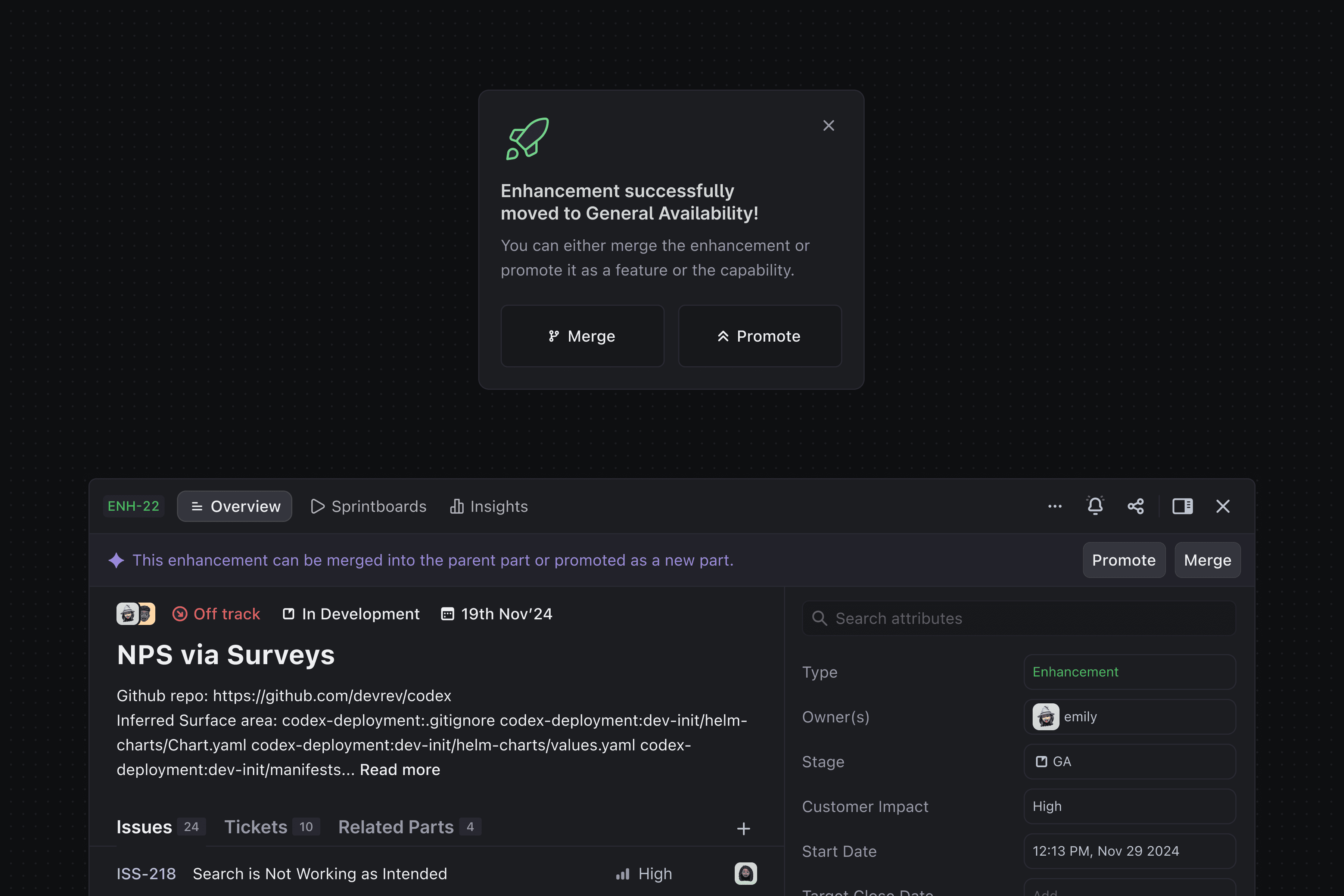This screenshot has width=1344, height=896.
Task: Expand description with Read more
Action: 400,770
